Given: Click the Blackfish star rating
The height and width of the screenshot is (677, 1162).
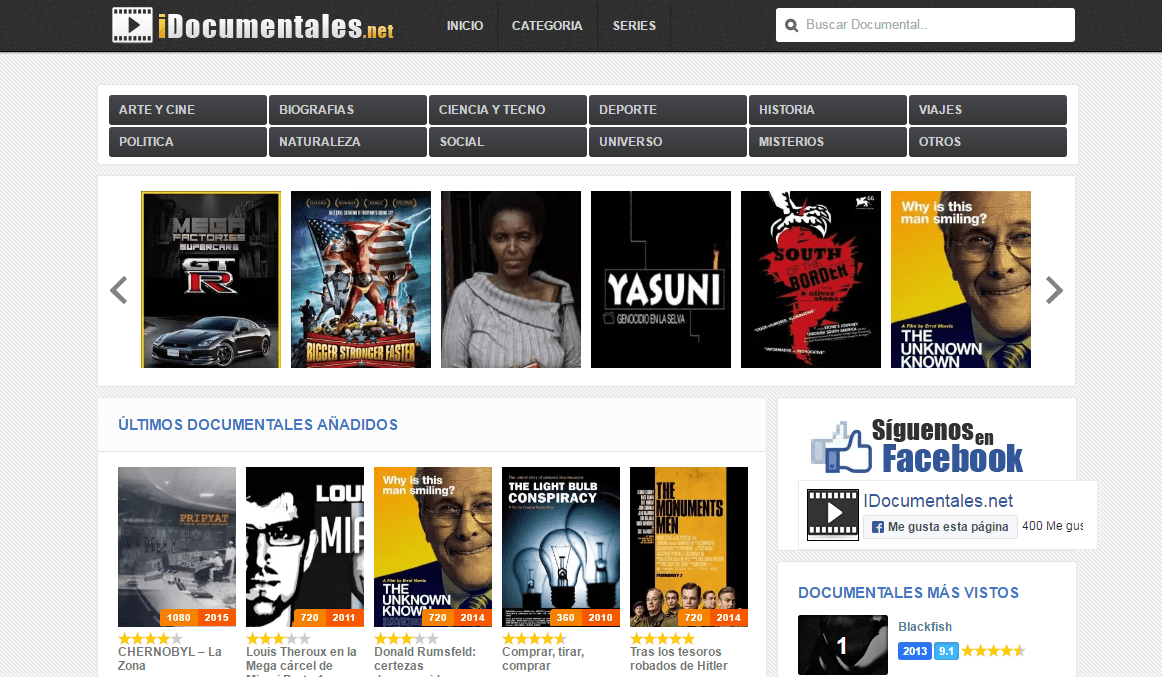Looking at the screenshot, I should (993, 651).
